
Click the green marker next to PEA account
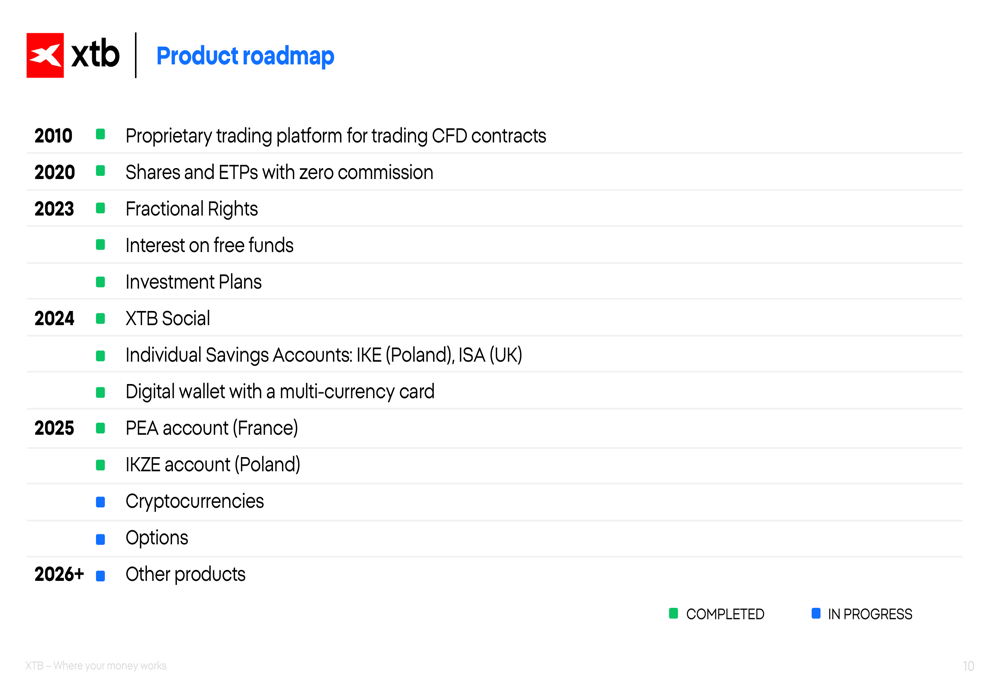point(100,428)
